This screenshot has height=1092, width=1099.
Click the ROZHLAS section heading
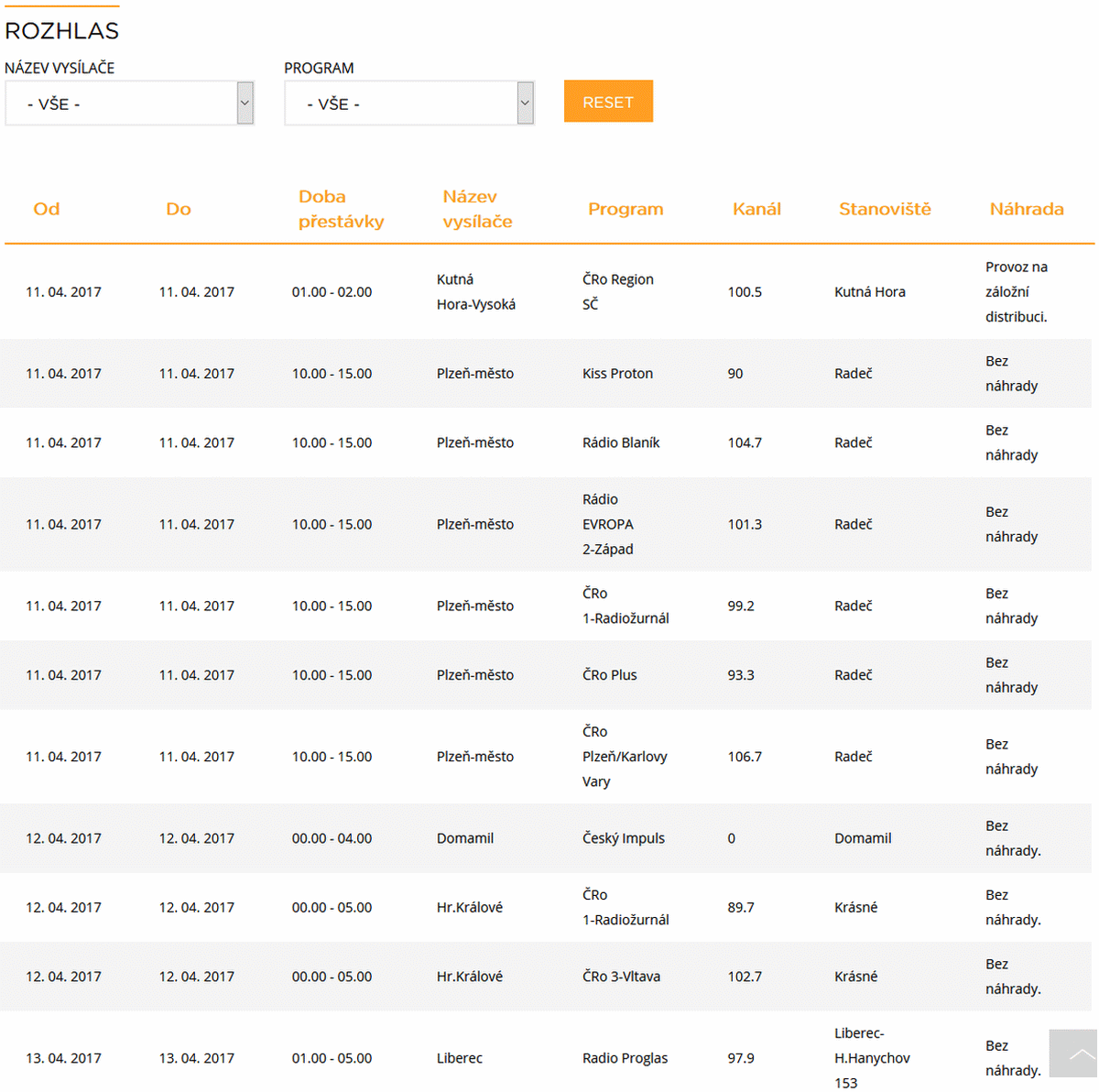point(62,30)
